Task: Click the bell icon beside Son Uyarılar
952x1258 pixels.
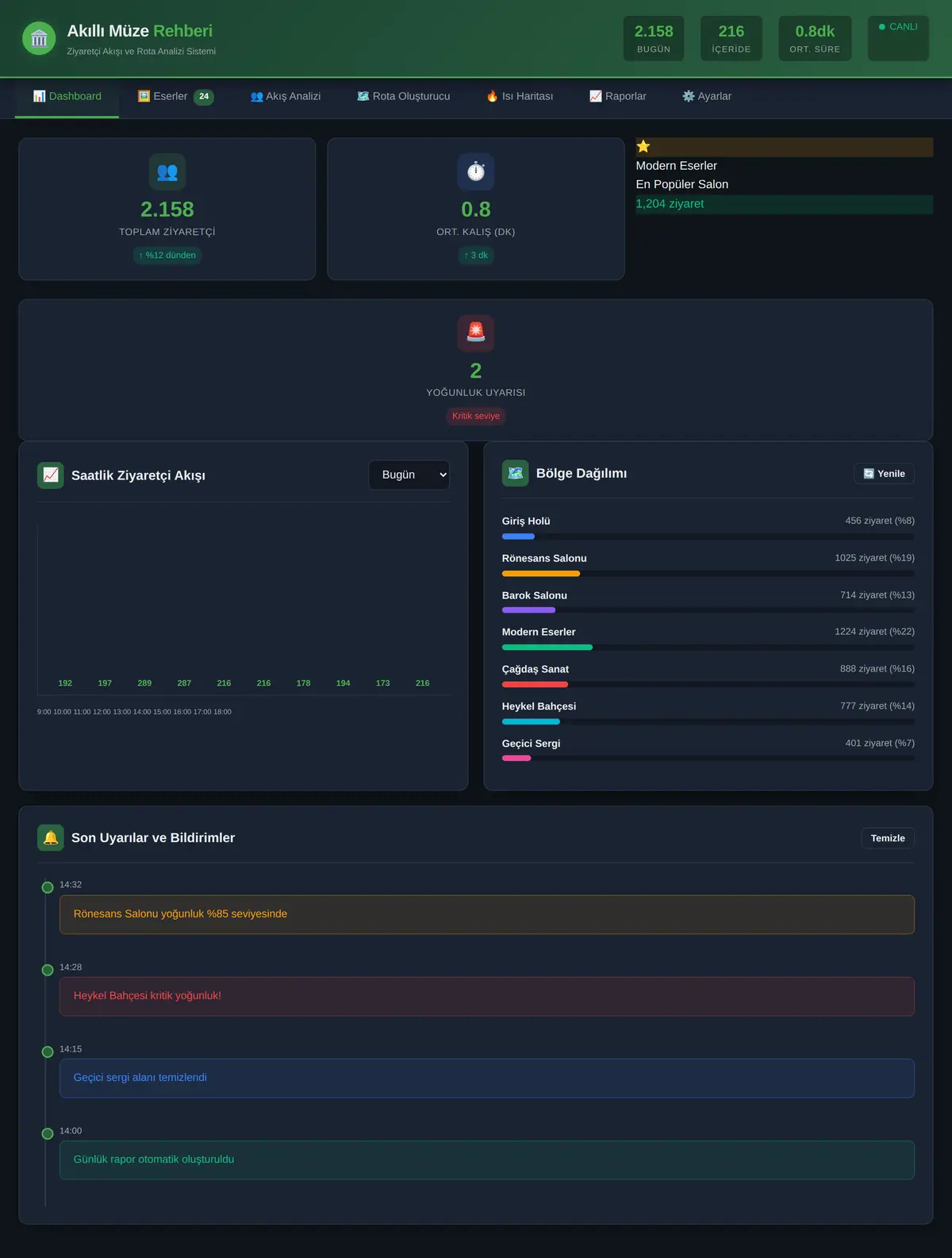Action: point(51,837)
